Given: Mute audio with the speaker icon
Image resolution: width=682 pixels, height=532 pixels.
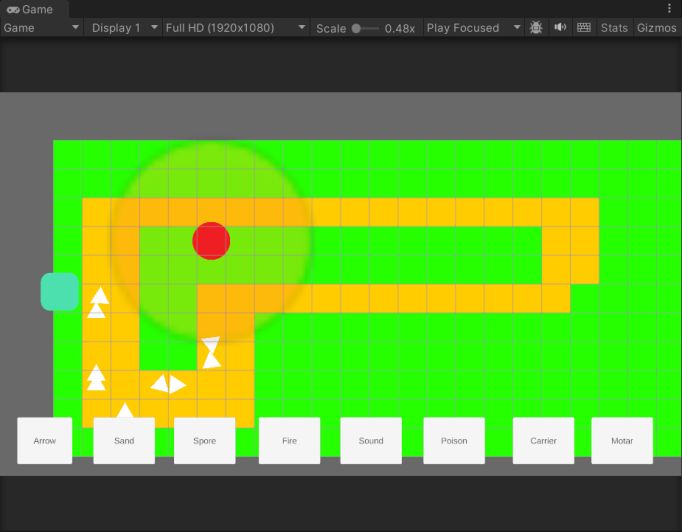Looking at the screenshot, I should (x=560, y=28).
